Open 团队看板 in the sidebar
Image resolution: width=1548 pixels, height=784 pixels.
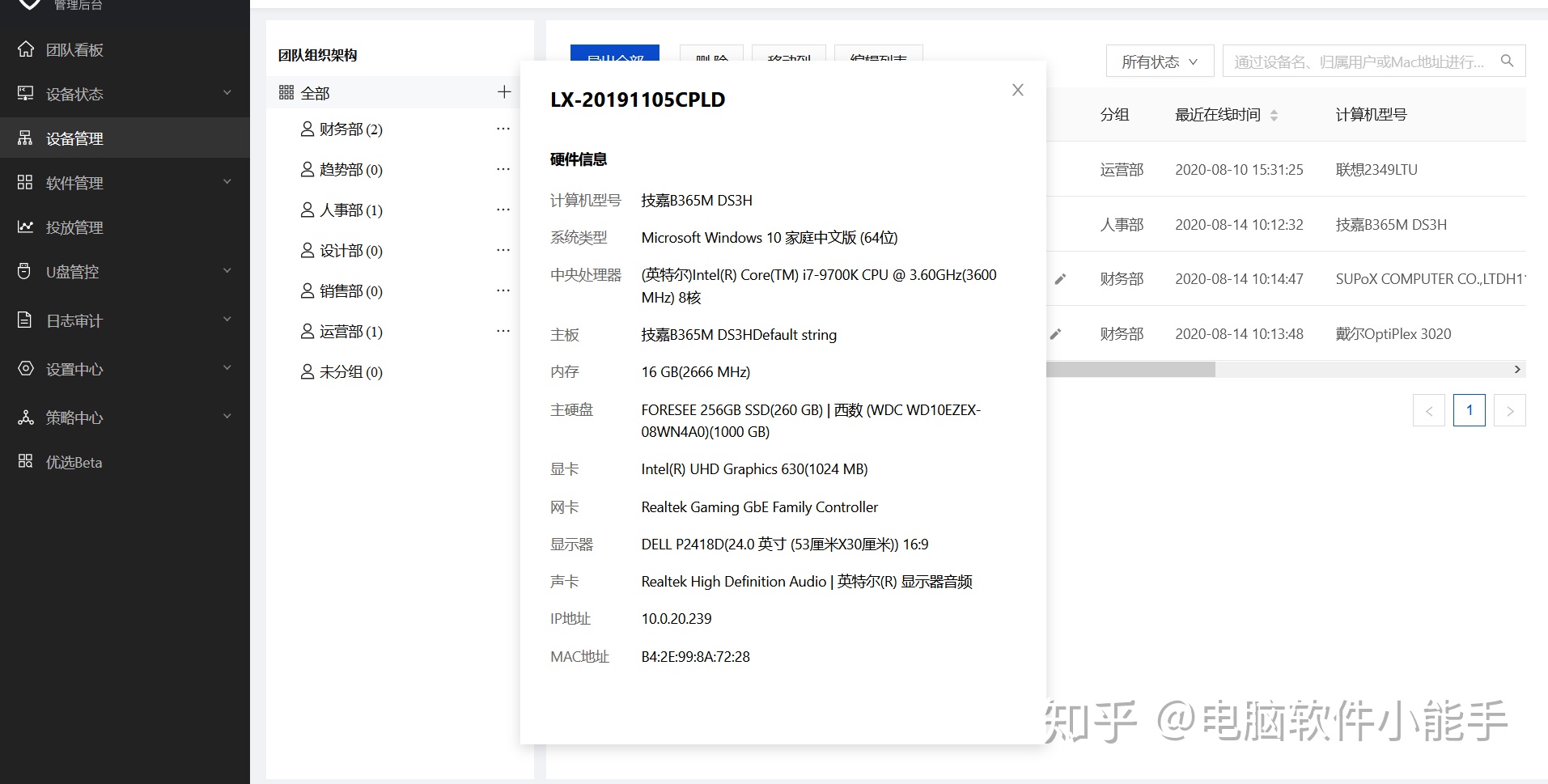74,49
